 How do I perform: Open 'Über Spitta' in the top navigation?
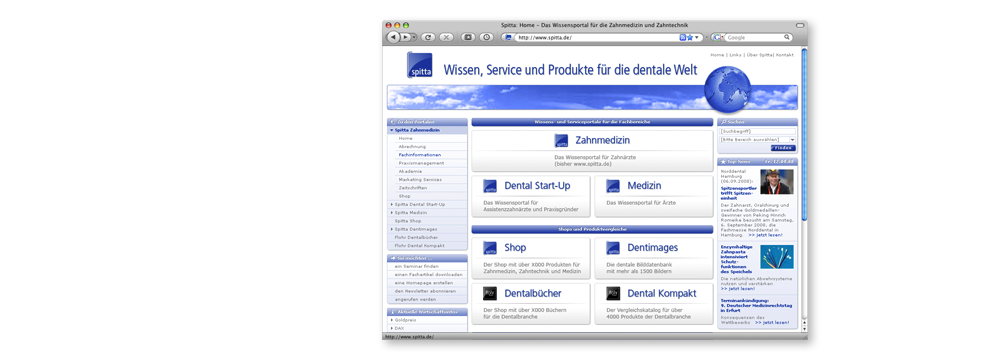pos(760,55)
